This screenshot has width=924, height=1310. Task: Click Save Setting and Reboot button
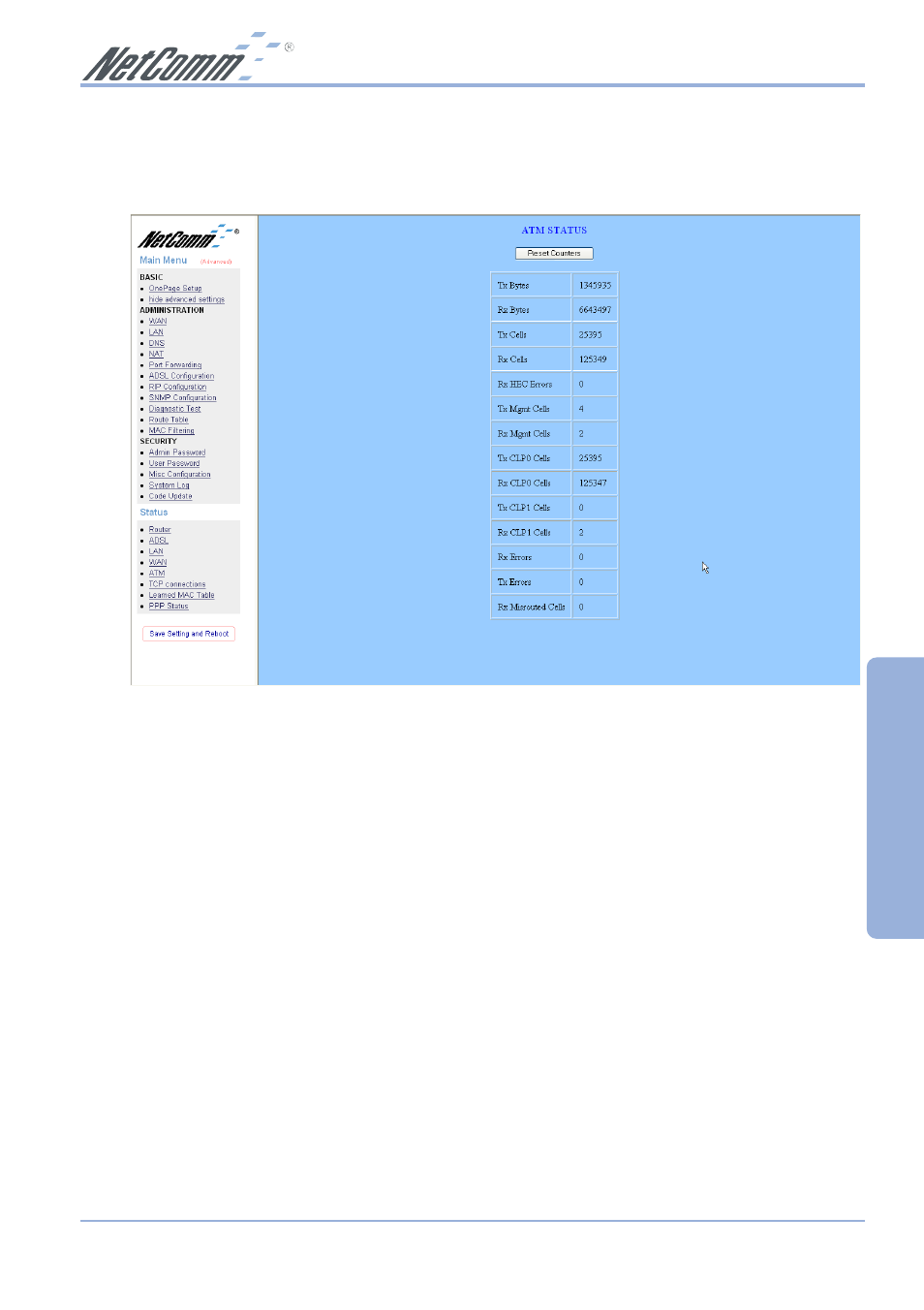[x=189, y=634]
